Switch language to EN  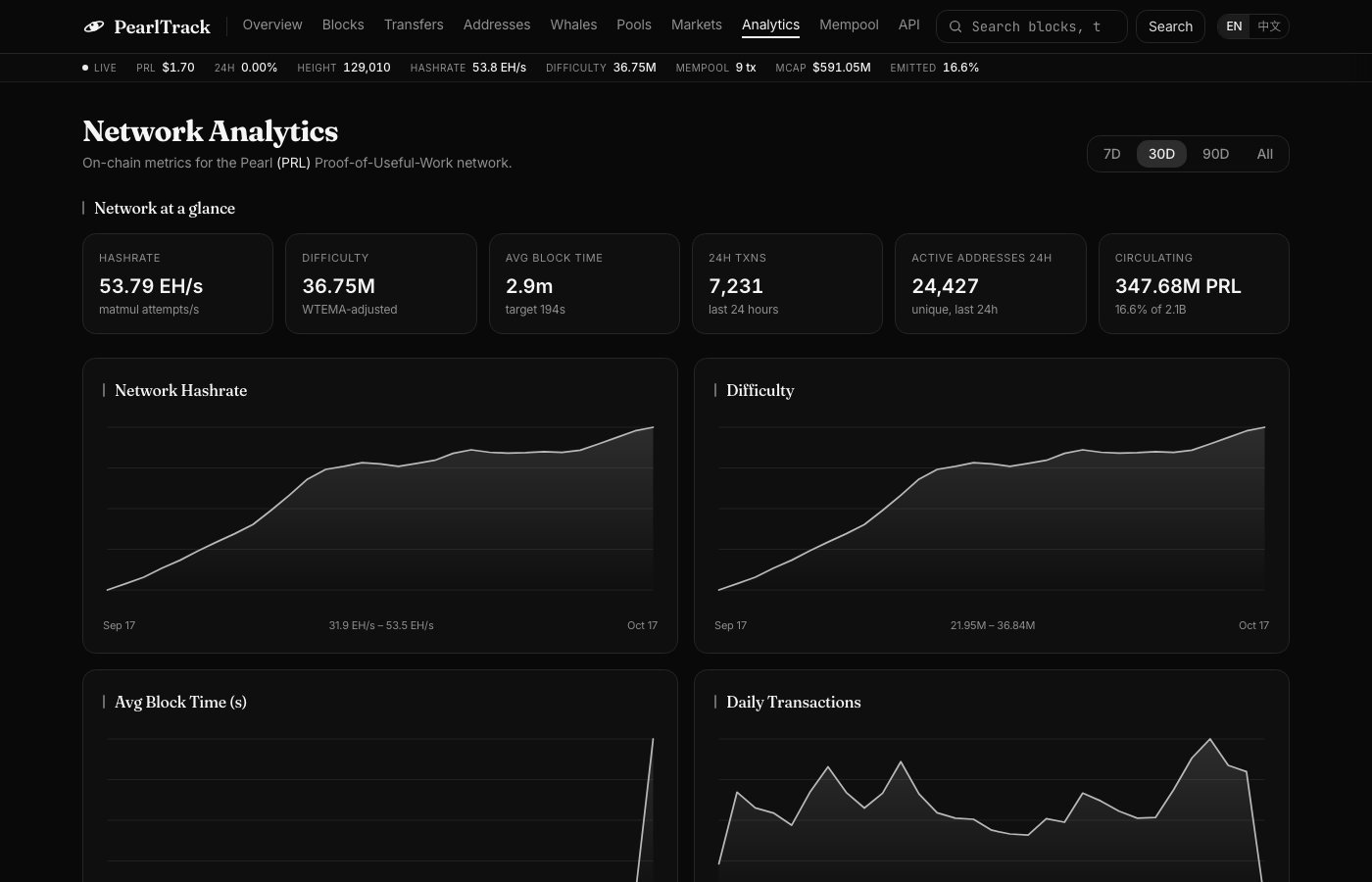[1234, 26]
